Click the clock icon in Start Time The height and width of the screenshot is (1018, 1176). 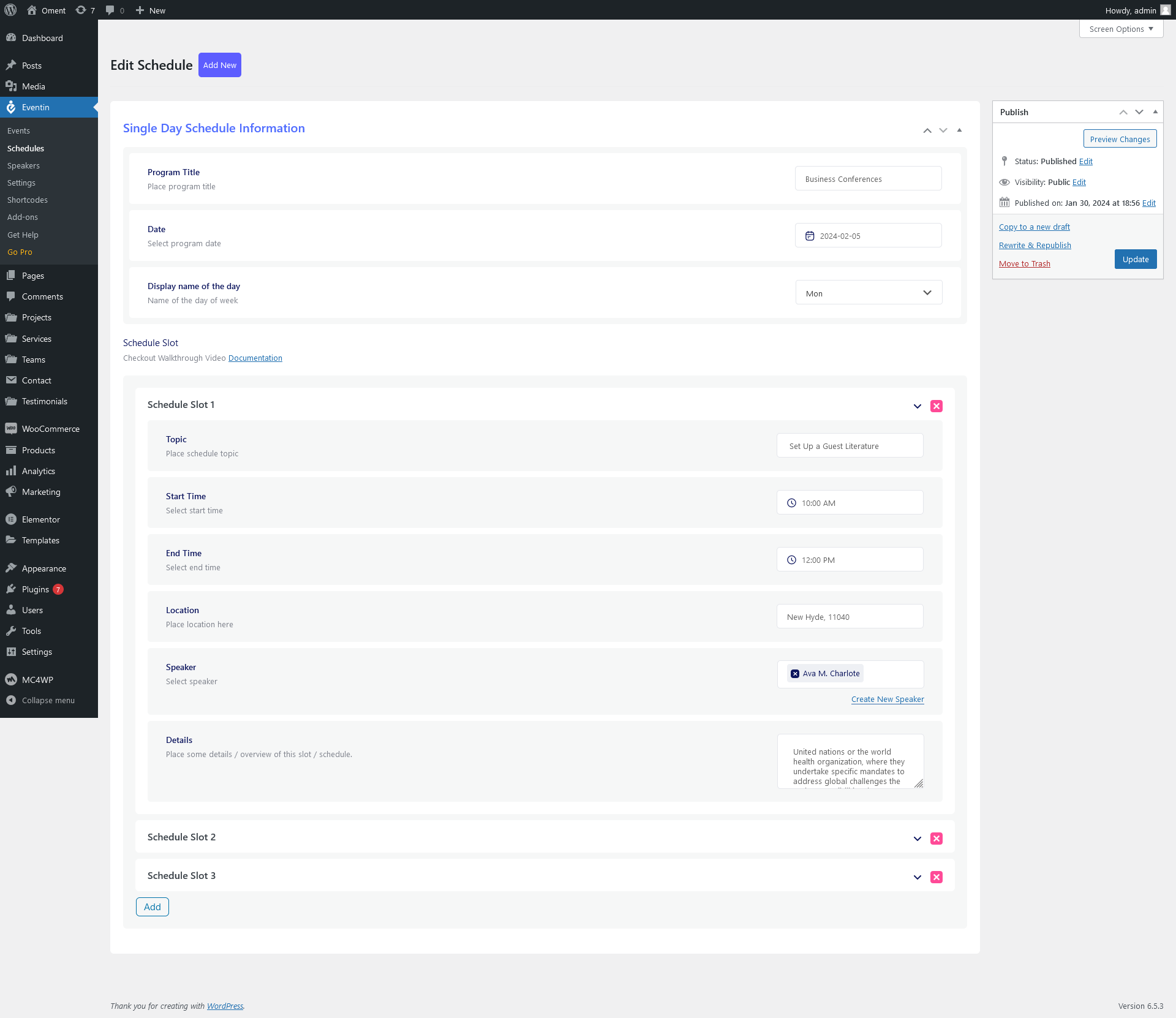(x=791, y=503)
